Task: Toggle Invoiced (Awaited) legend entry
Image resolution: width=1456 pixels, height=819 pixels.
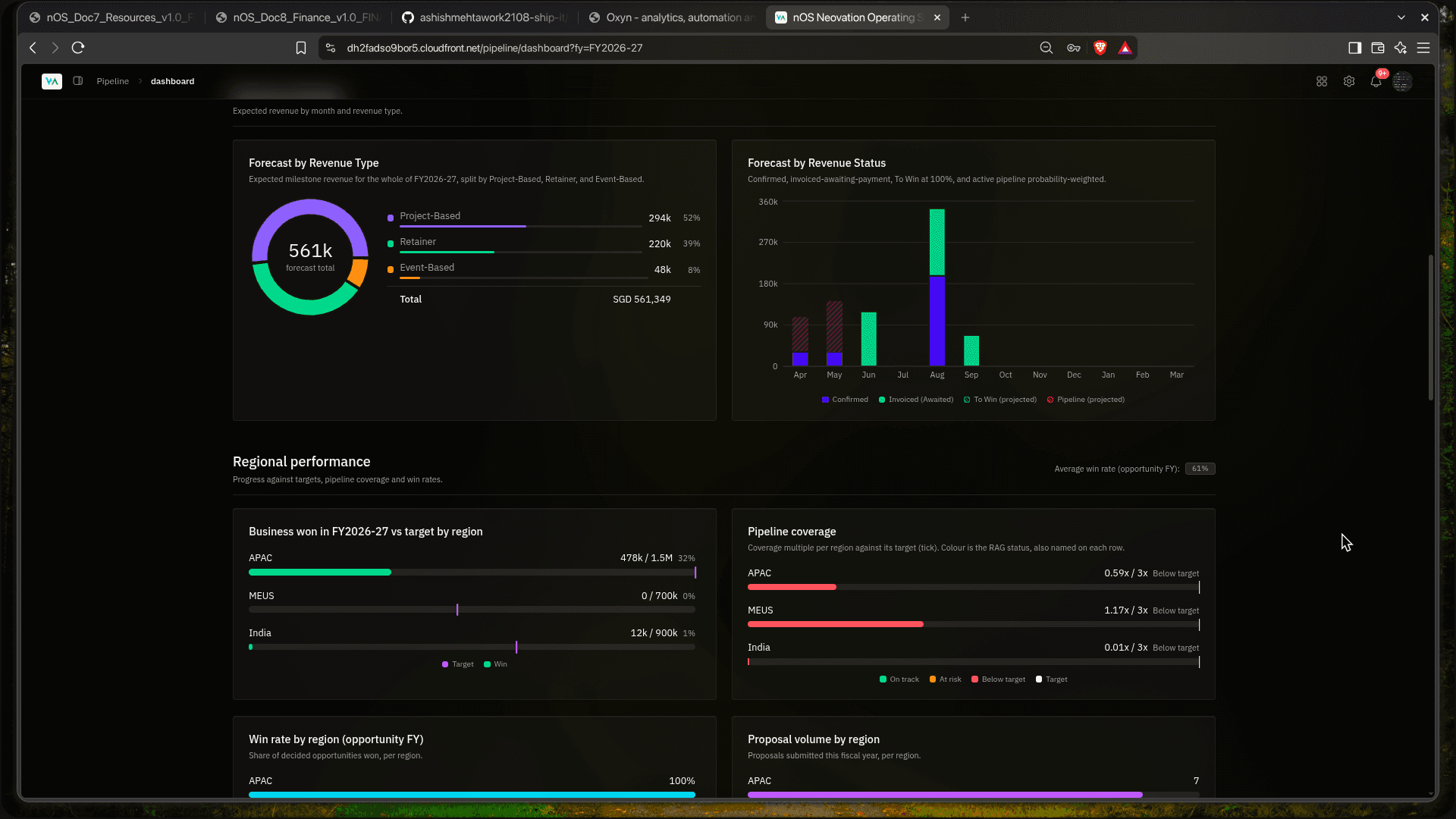Action: (x=916, y=400)
